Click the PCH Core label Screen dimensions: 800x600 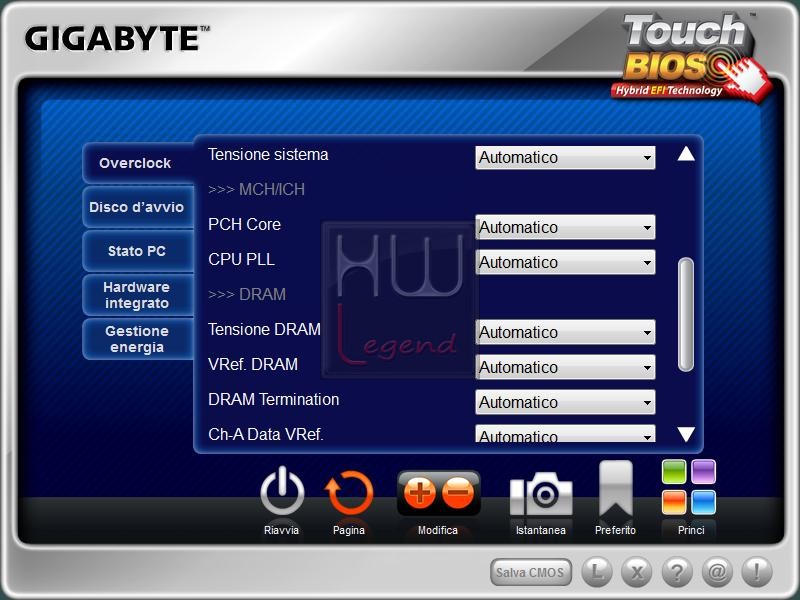(244, 224)
